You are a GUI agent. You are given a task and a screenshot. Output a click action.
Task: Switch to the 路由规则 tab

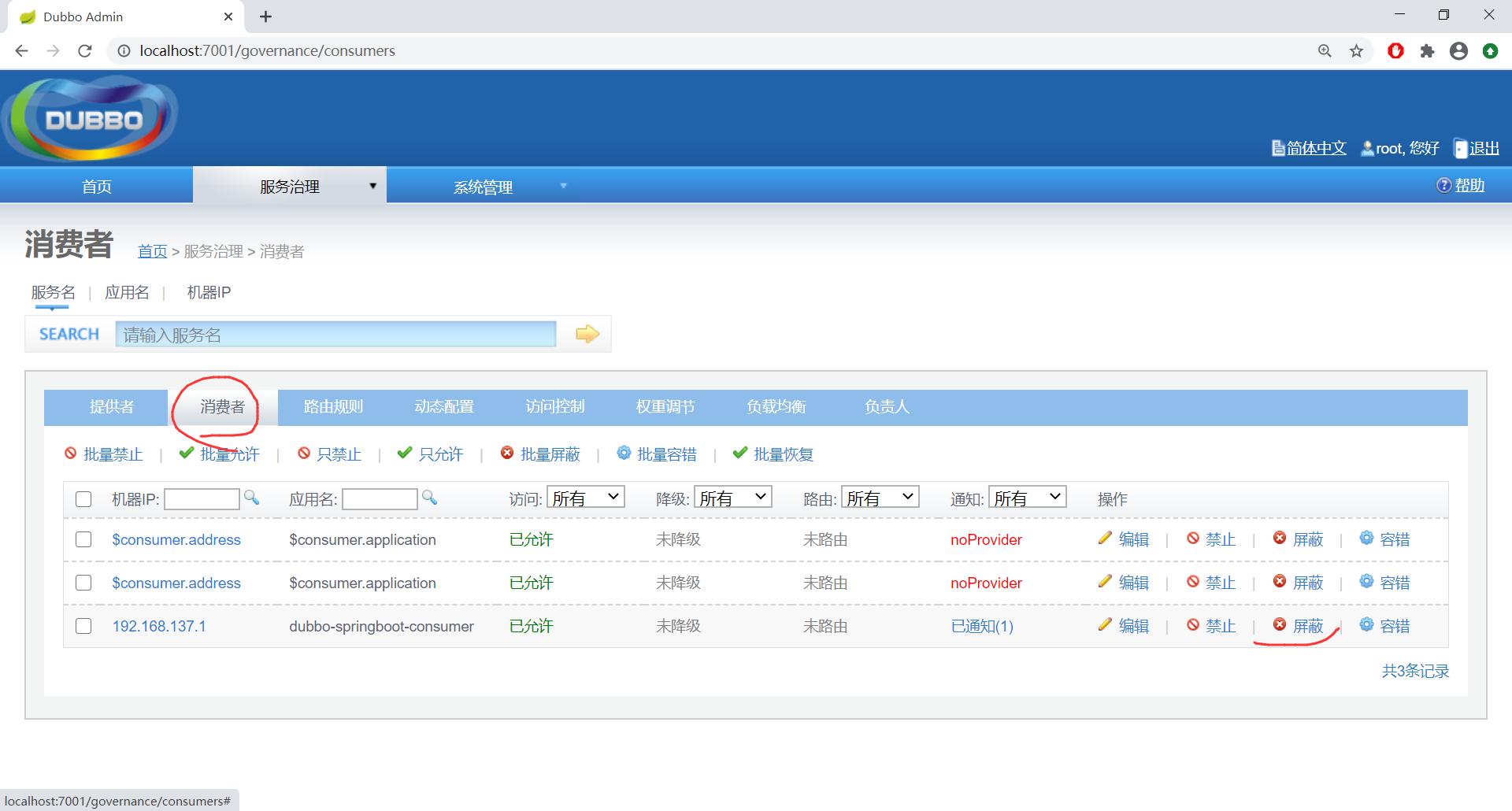click(x=333, y=407)
